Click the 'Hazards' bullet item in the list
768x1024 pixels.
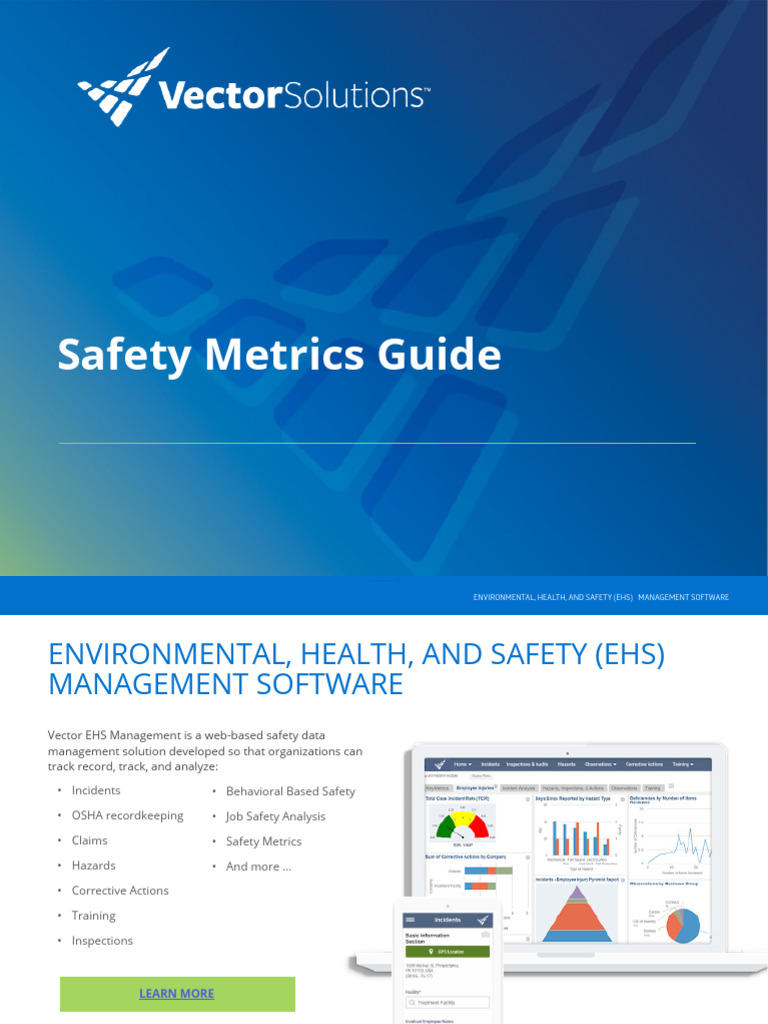[x=93, y=865]
